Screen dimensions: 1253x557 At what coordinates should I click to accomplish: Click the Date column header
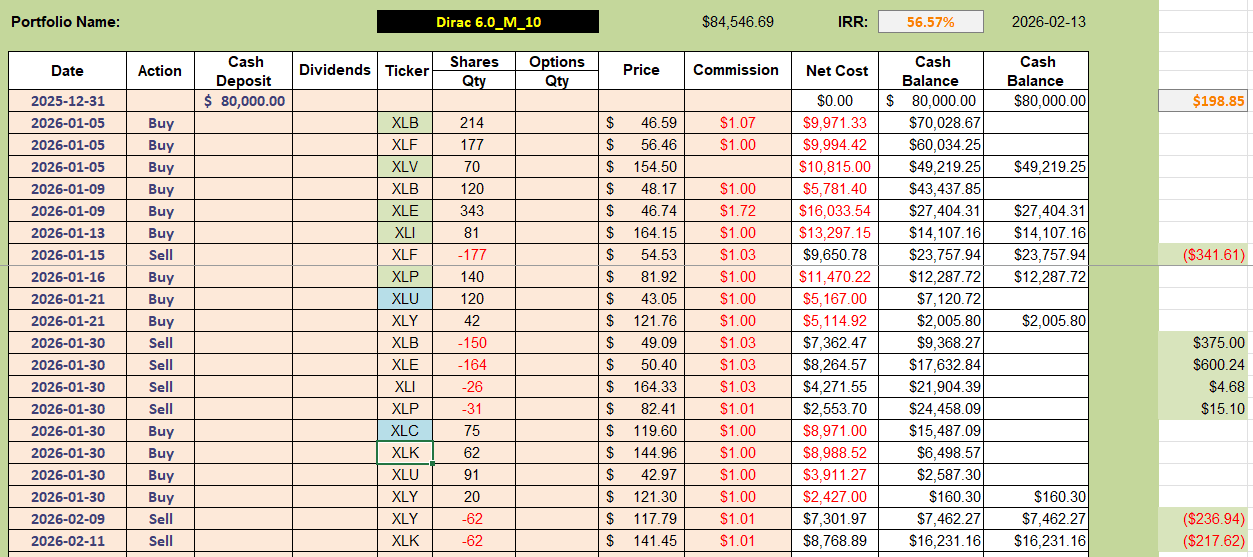[67, 71]
